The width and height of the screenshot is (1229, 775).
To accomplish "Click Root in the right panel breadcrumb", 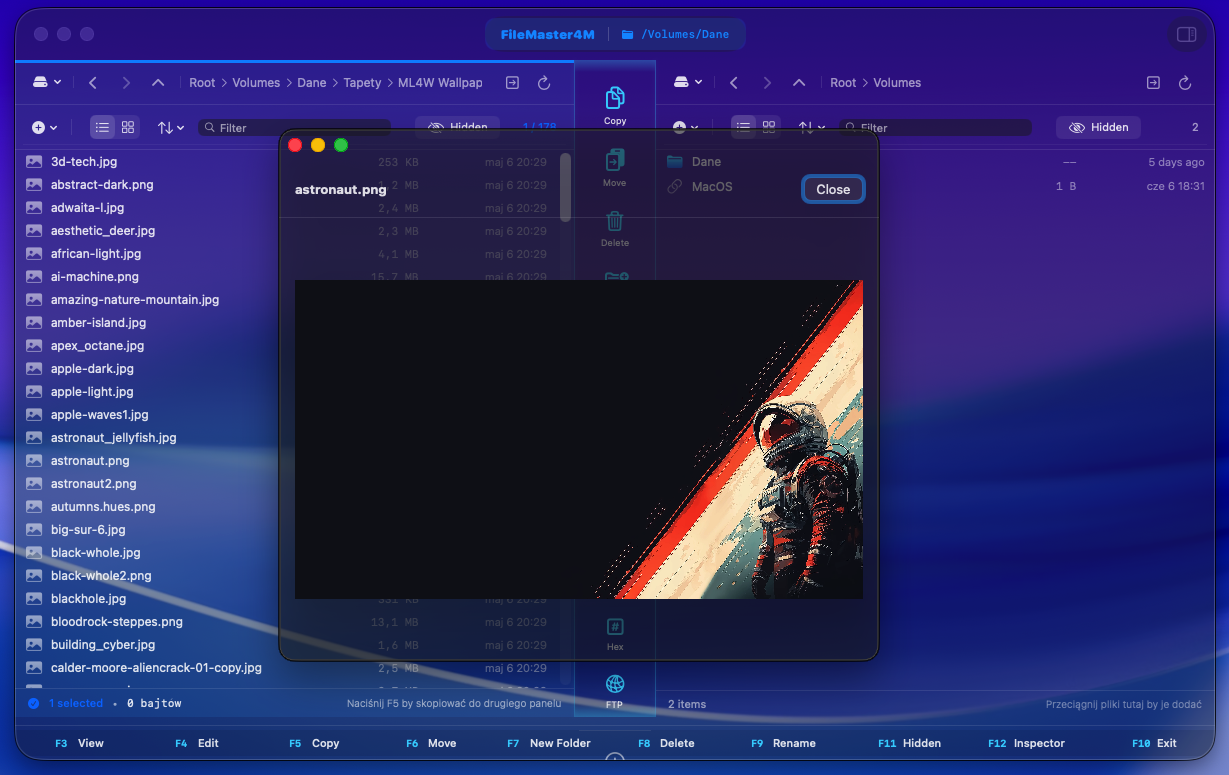I will [844, 83].
